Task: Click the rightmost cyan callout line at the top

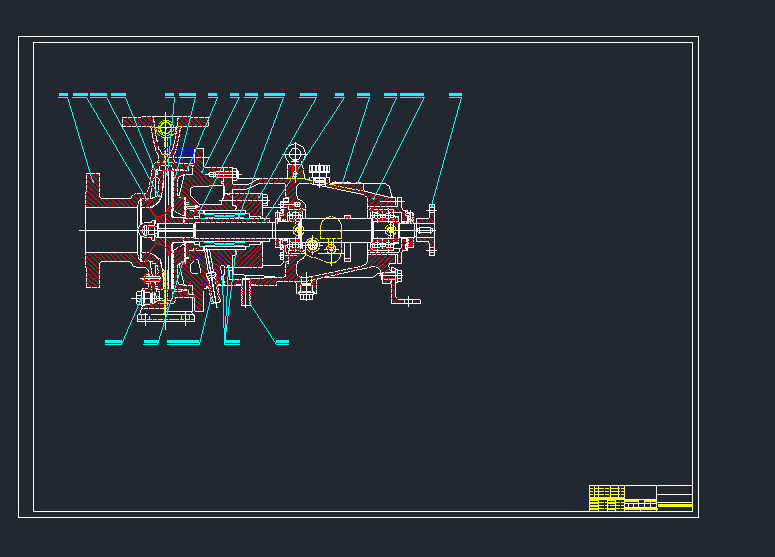Action: coord(455,95)
